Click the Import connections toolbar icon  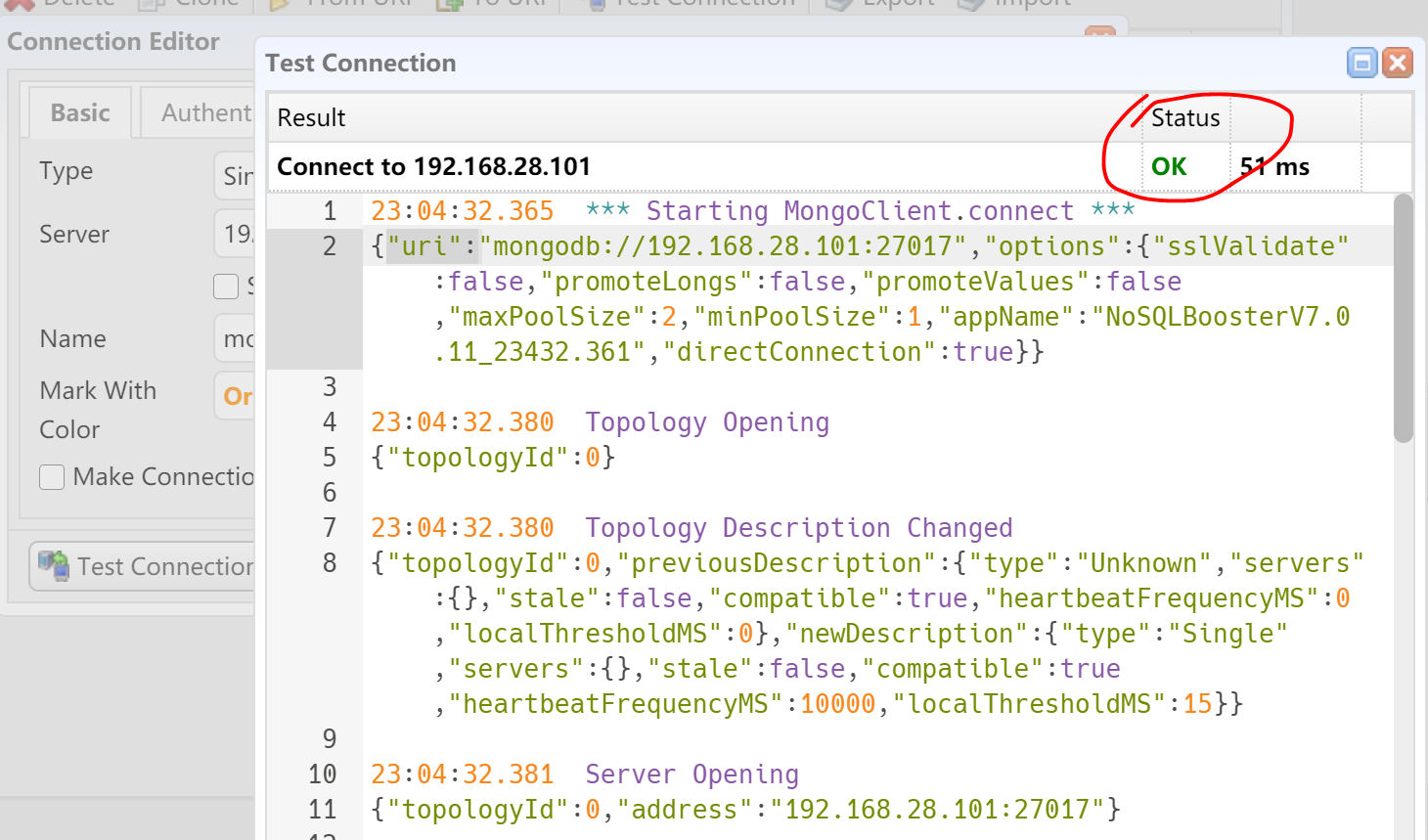click(970, 4)
